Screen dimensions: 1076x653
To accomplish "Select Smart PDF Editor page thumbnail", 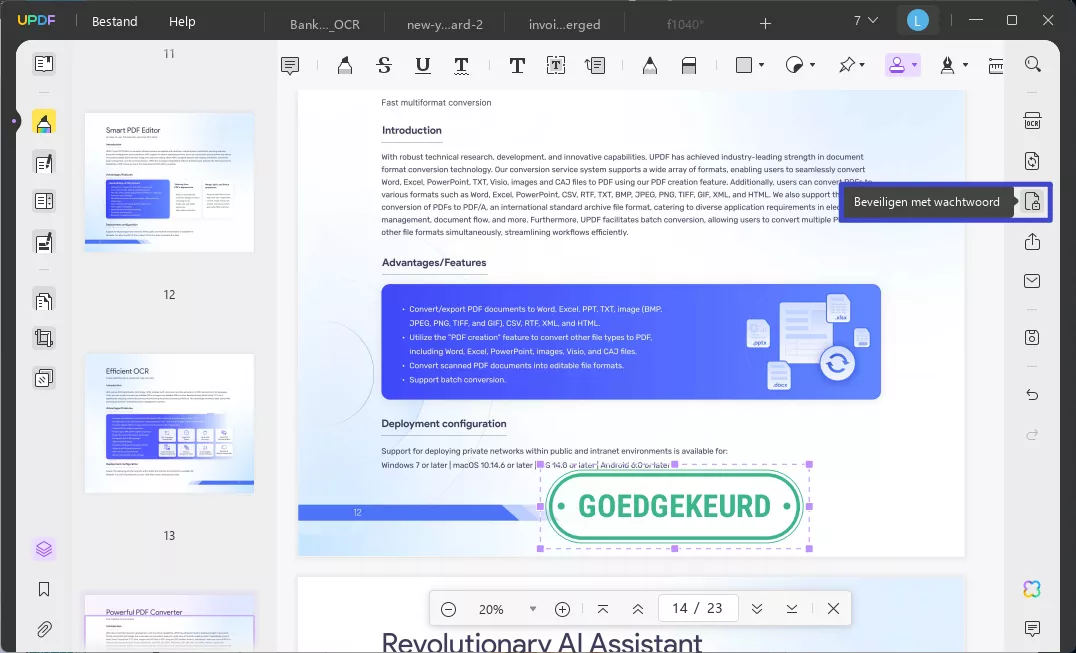I will 169,182.
